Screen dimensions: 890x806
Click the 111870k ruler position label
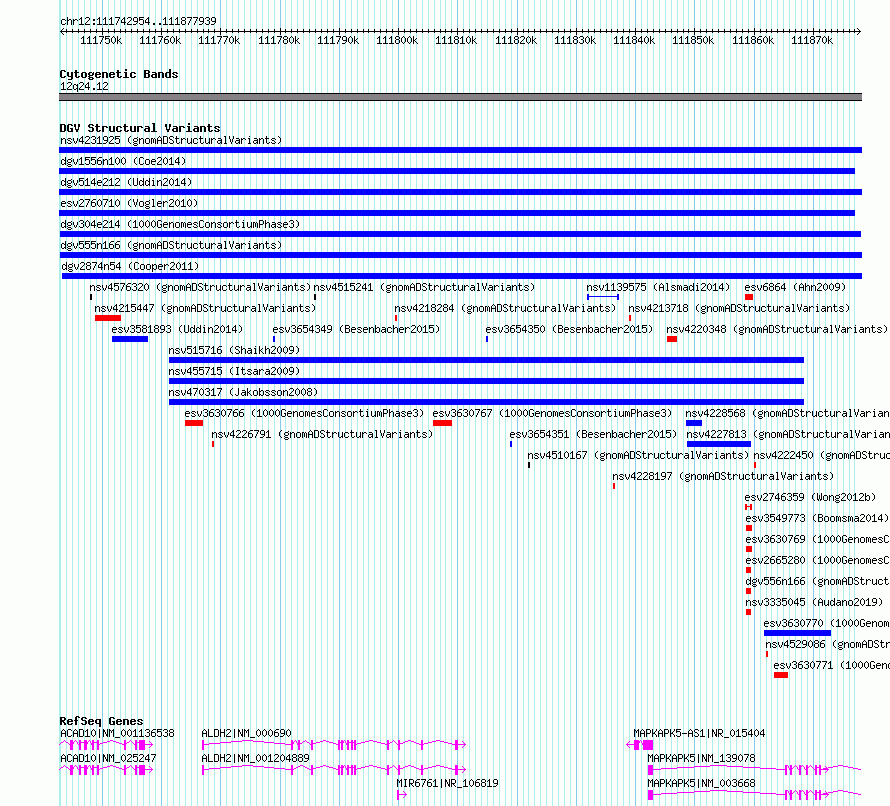tap(812, 40)
